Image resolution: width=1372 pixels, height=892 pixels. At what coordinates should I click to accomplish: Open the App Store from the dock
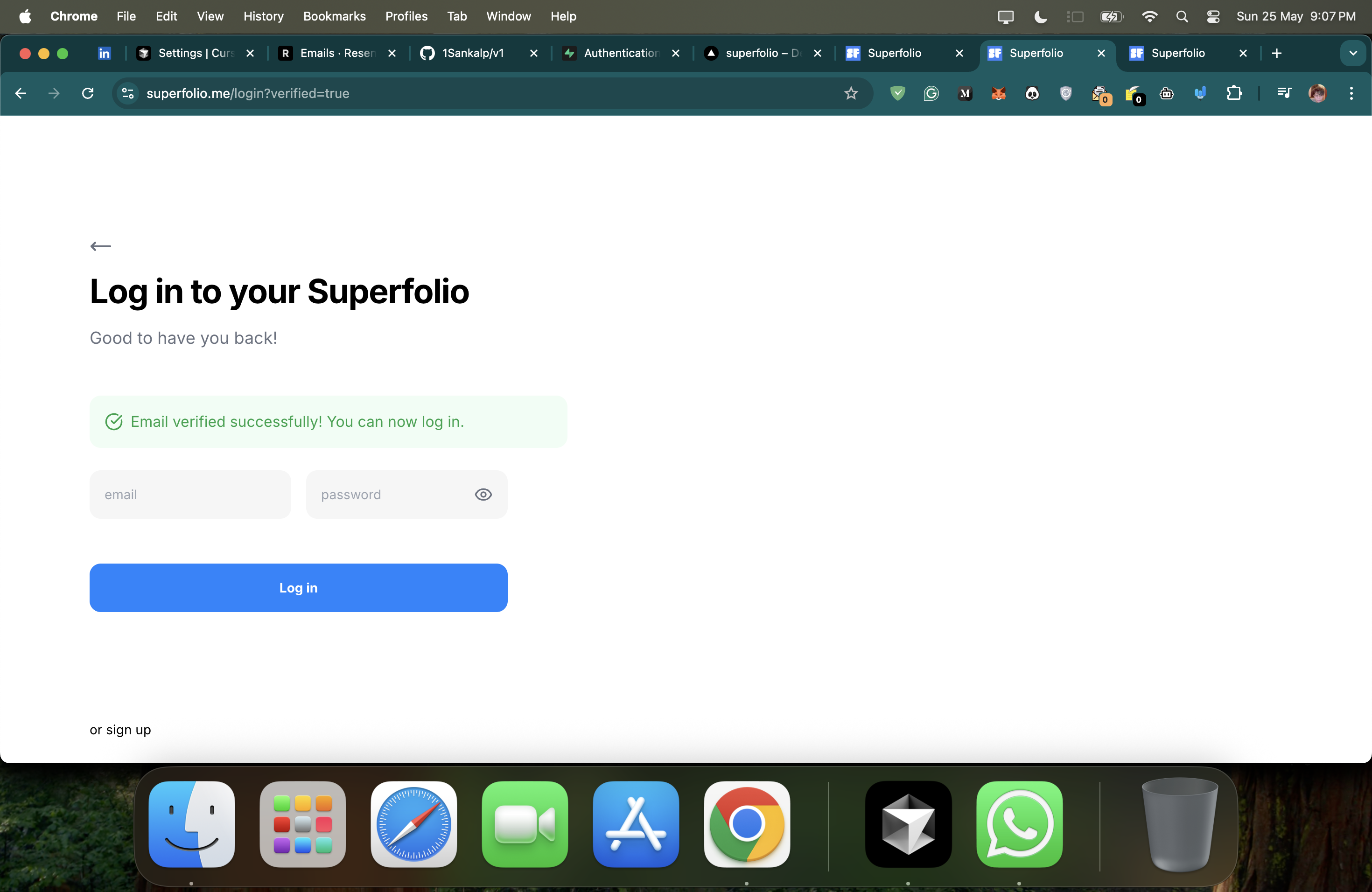pyautogui.click(x=636, y=824)
